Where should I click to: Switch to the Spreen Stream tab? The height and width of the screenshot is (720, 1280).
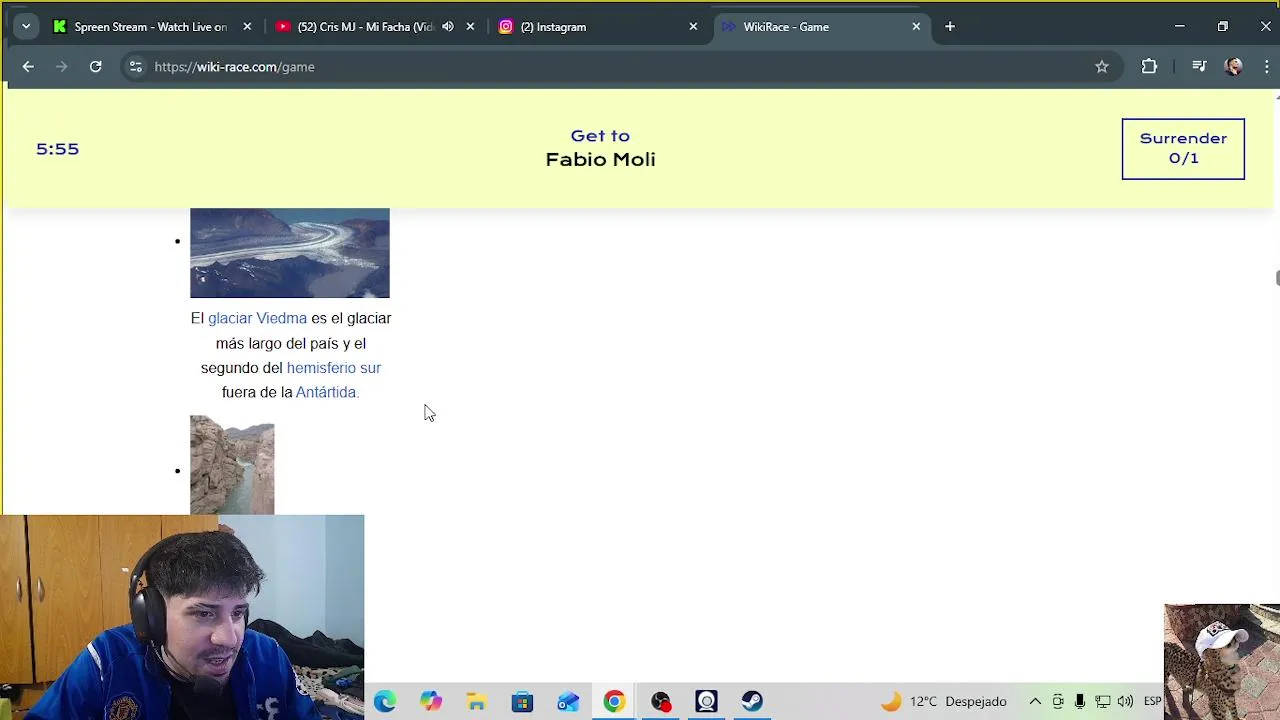pyautogui.click(x=150, y=27)
